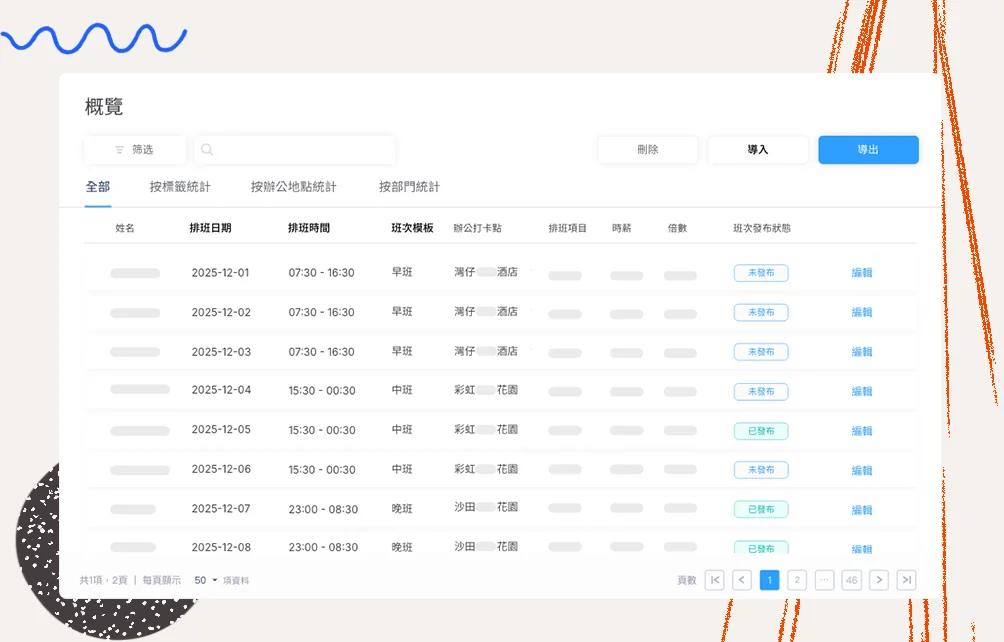This screenshot has width=1004, height=642.
Task: Click the pagination ellipsis button
Action: pos(824,580)
